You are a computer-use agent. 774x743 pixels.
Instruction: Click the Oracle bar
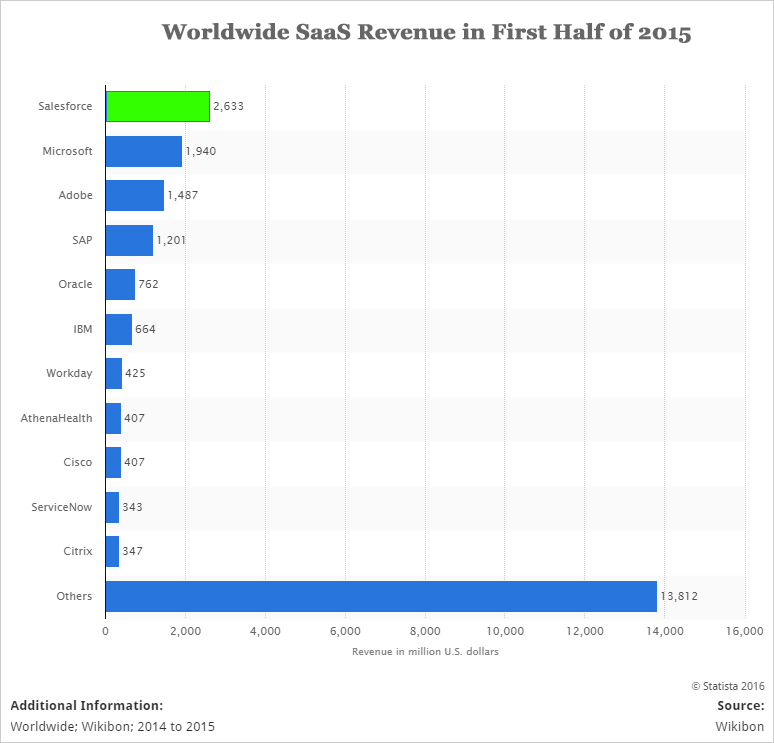click(120, 284)
